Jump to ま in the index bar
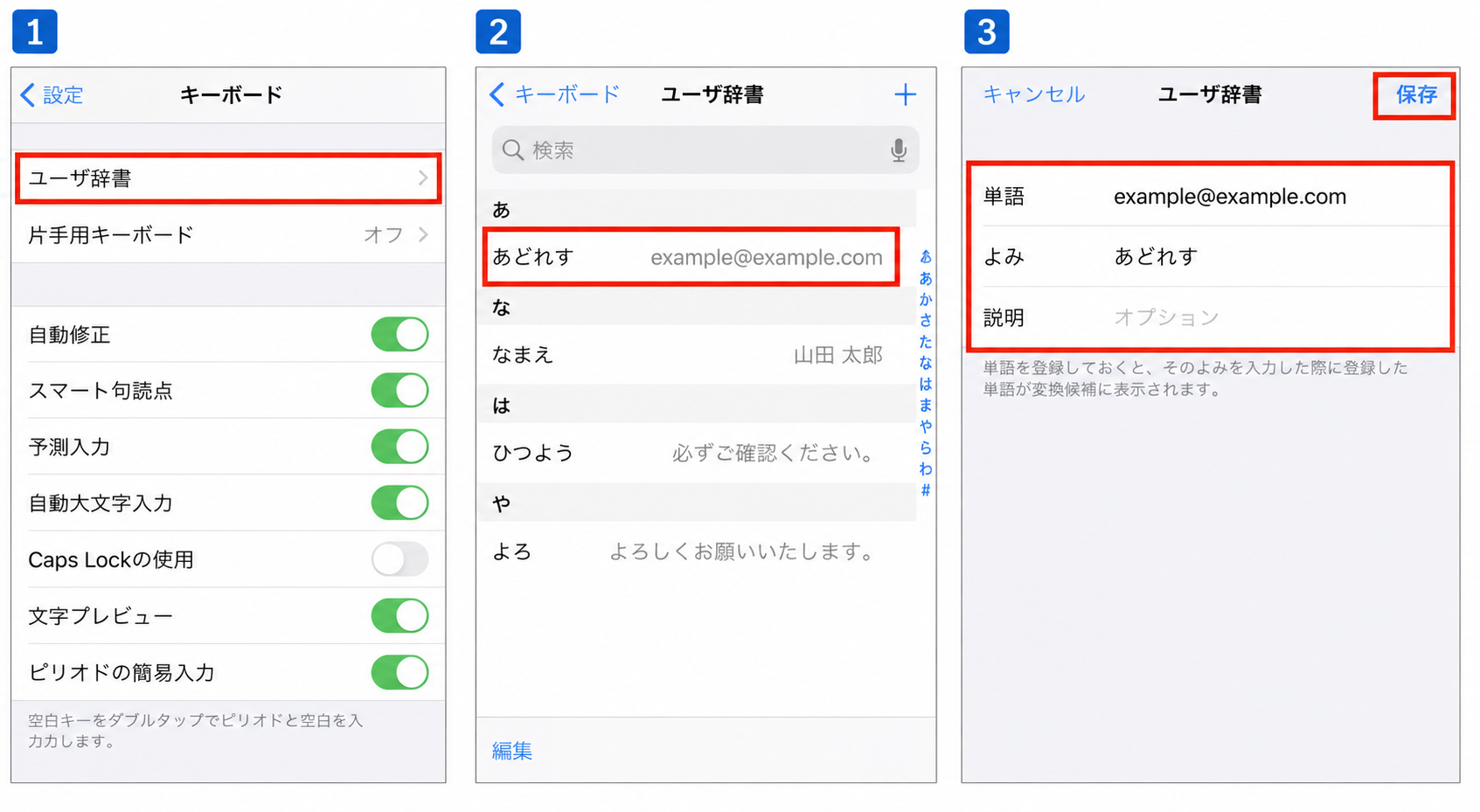Screen dimensions: 1480x812 point(926,405)
